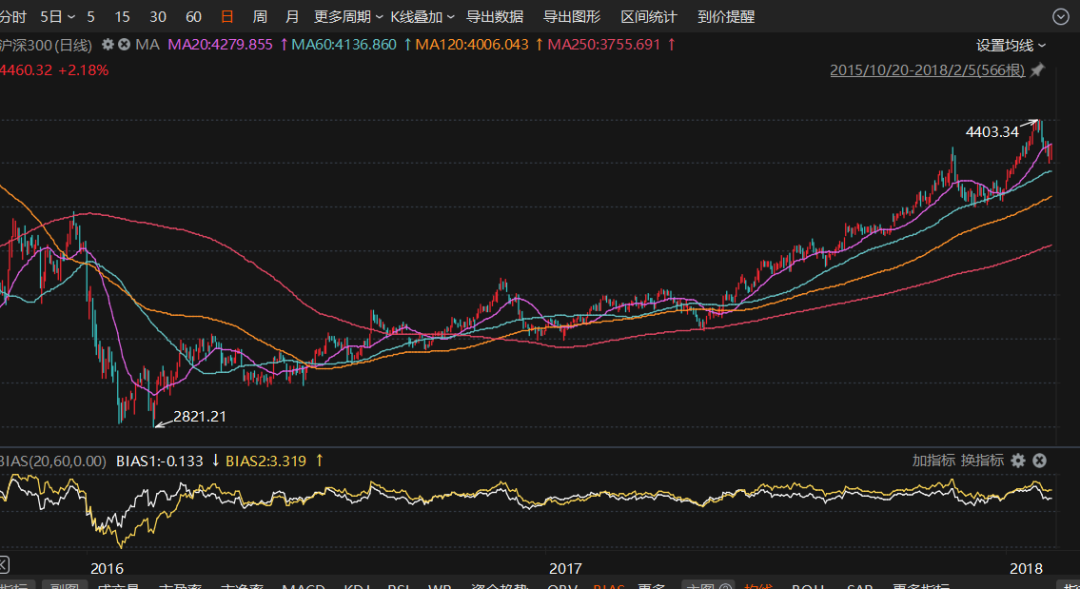Click the 导出数据 button

(x=495, y=17)
